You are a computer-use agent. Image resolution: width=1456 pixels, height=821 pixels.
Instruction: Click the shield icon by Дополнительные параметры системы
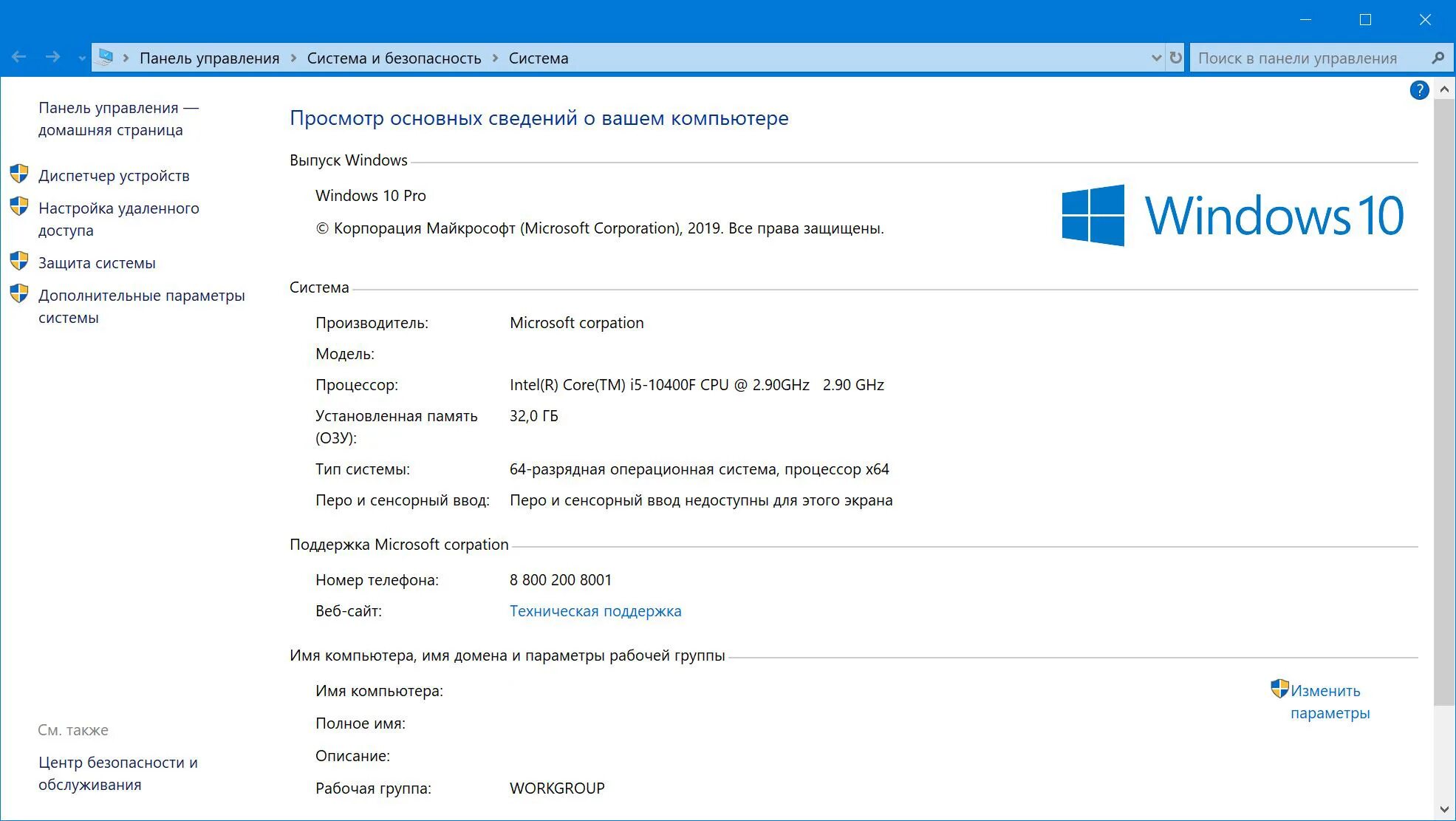pos(19,294)
